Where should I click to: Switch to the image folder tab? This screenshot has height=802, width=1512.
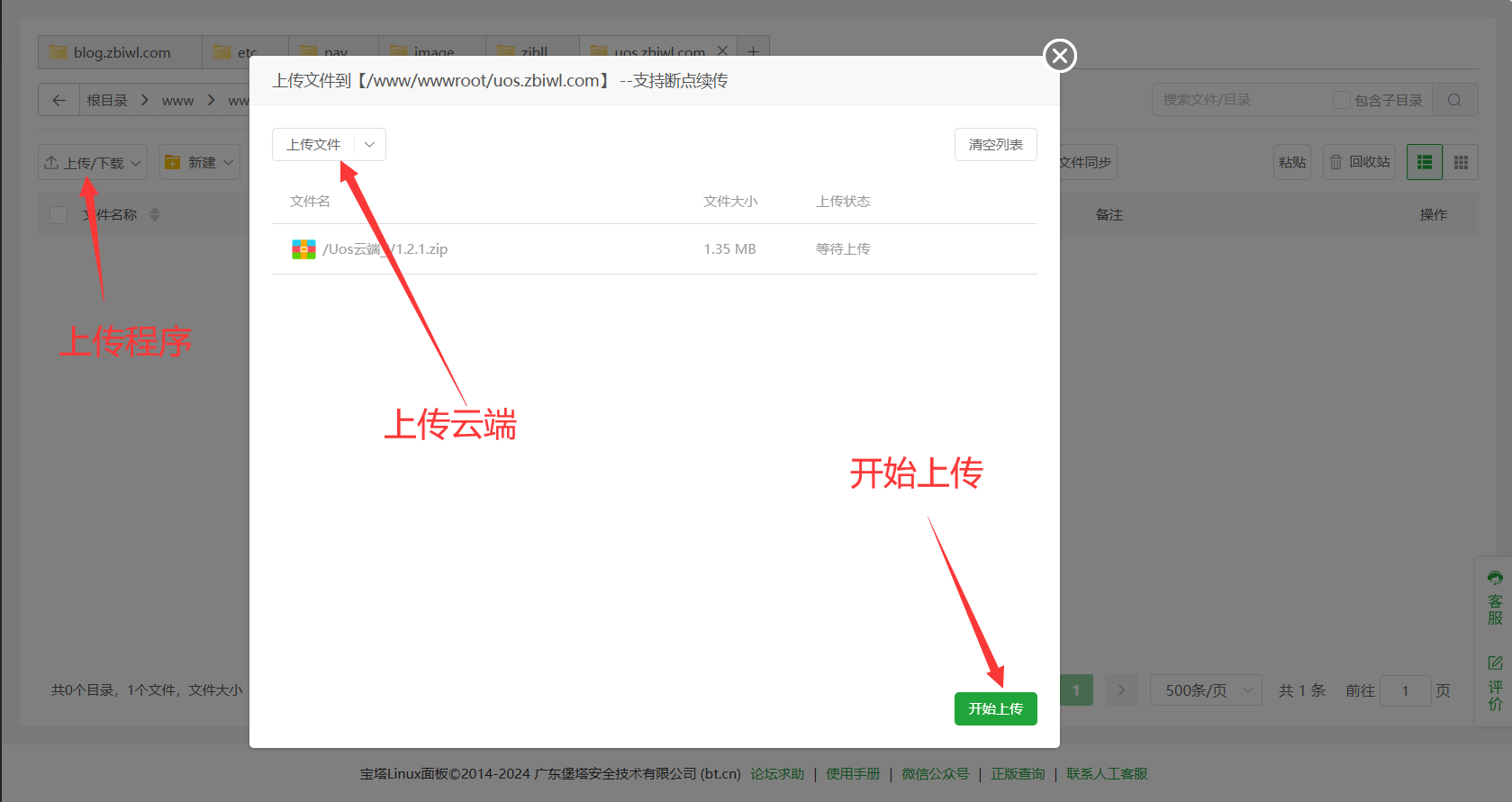[x=432, y=52]
